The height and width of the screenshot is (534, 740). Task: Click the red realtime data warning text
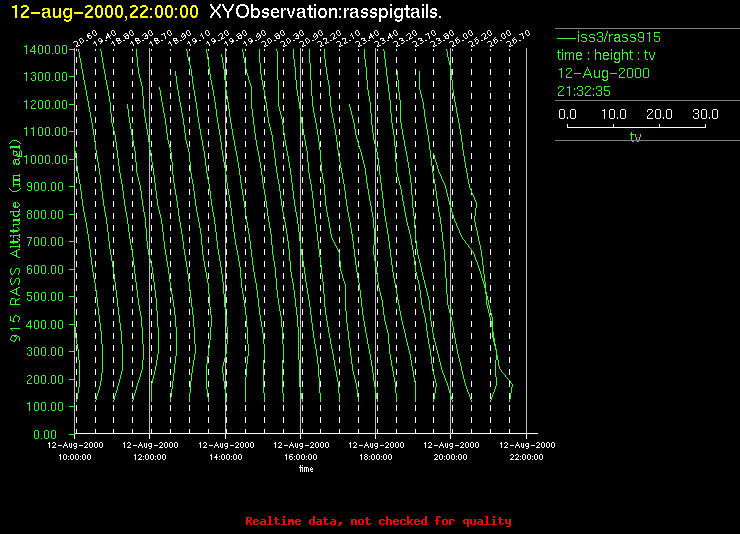click(378, 521)
